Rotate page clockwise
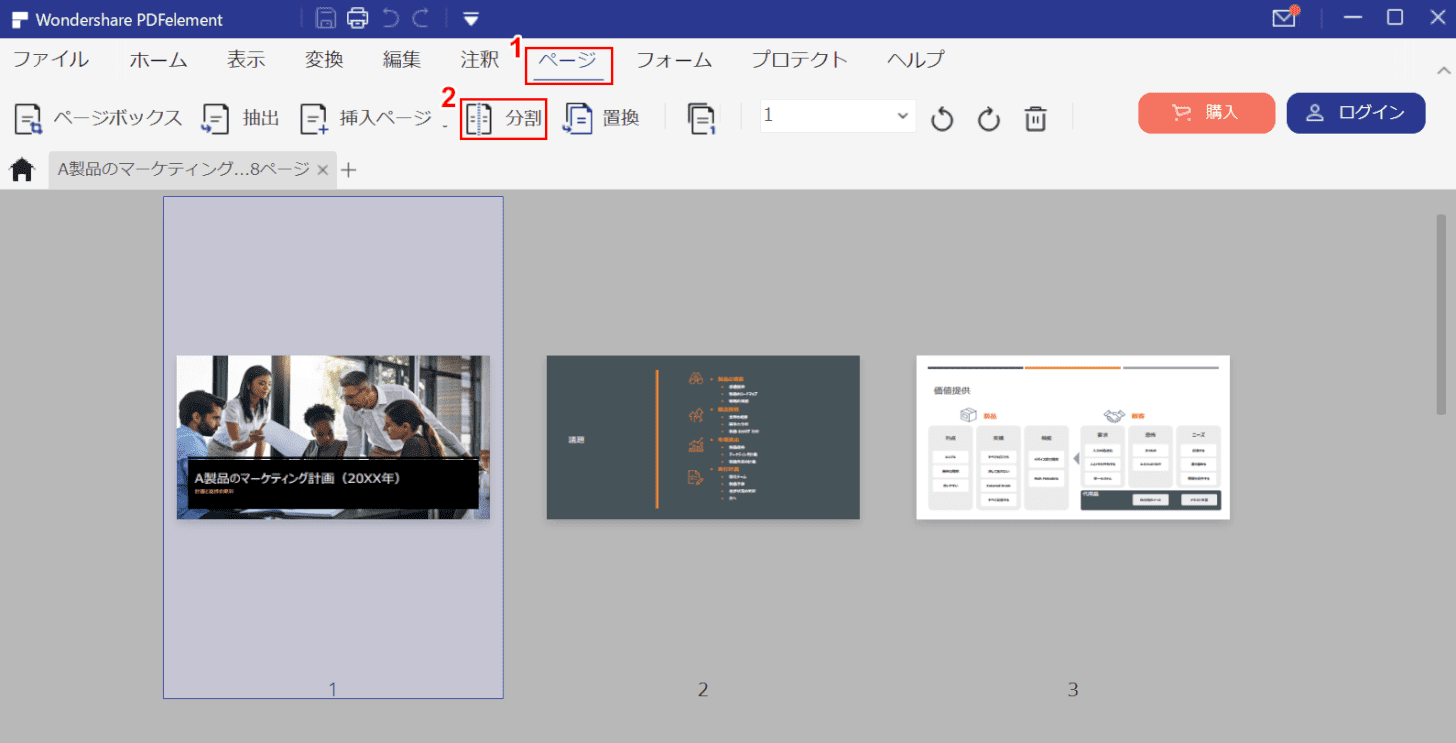The width and height of the screenshot is (1456, 743). click(989, 119)
